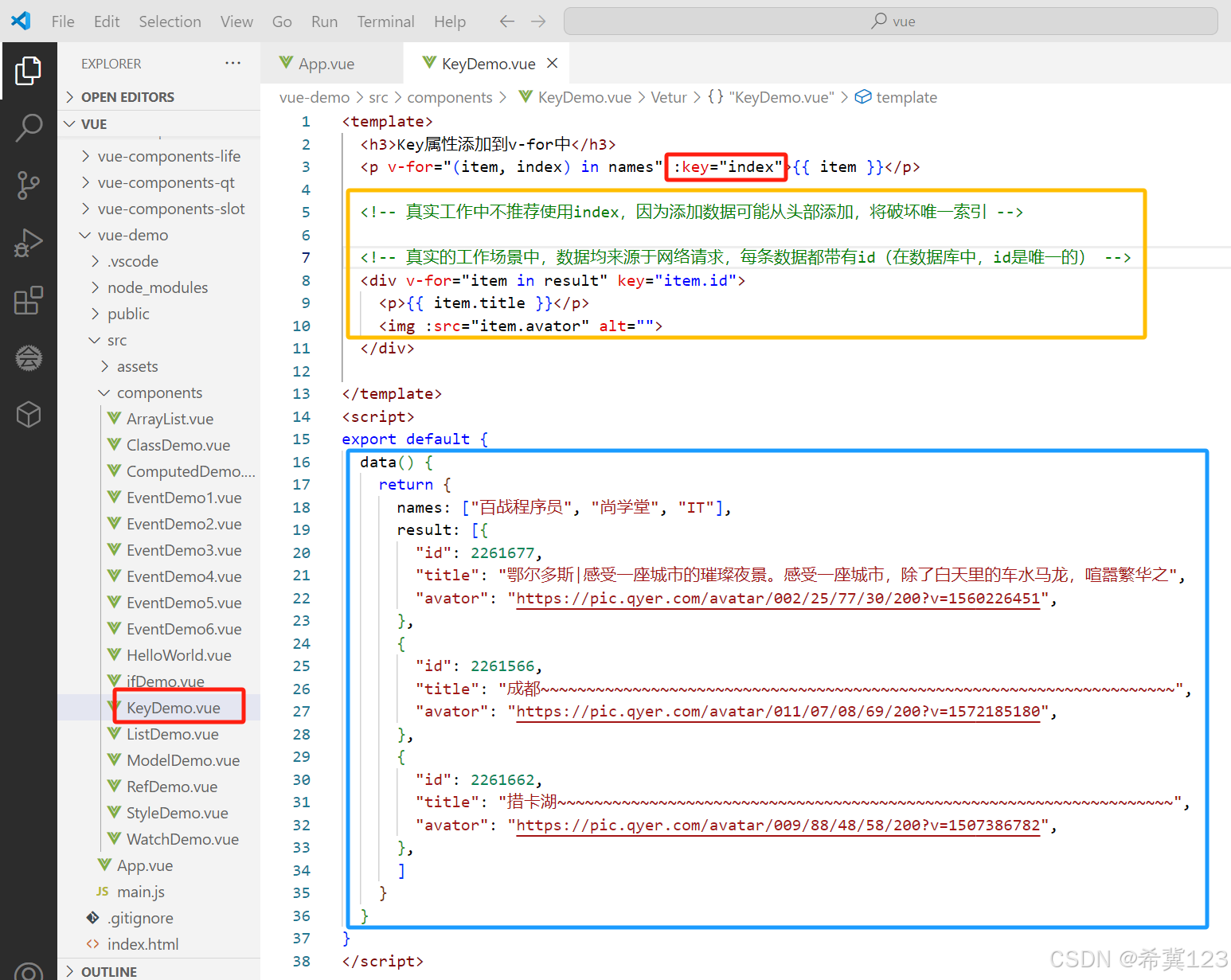The image size is (1231, 980).
Task: Click the template cube icon in breadcrumb
Action: (x=863, y=97)
